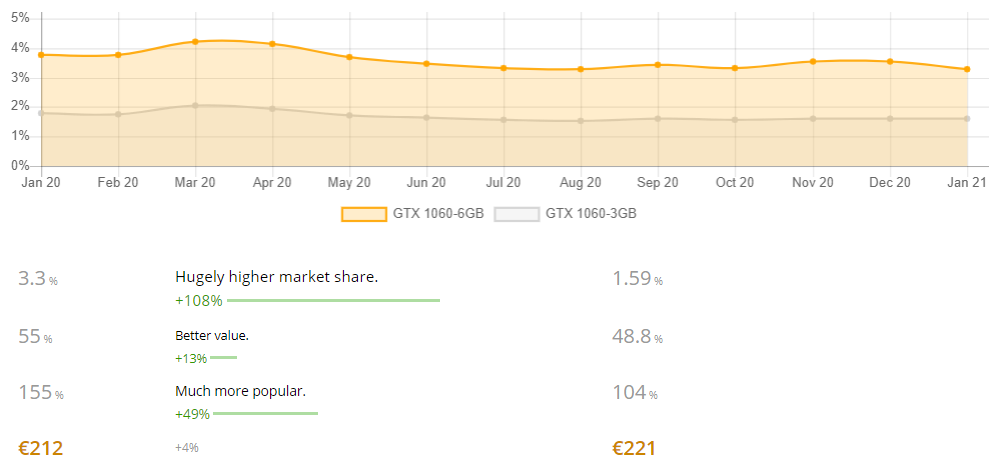Click the Hugely higher market share text
Screen dimensions: 1008x476
coord(276,277)
